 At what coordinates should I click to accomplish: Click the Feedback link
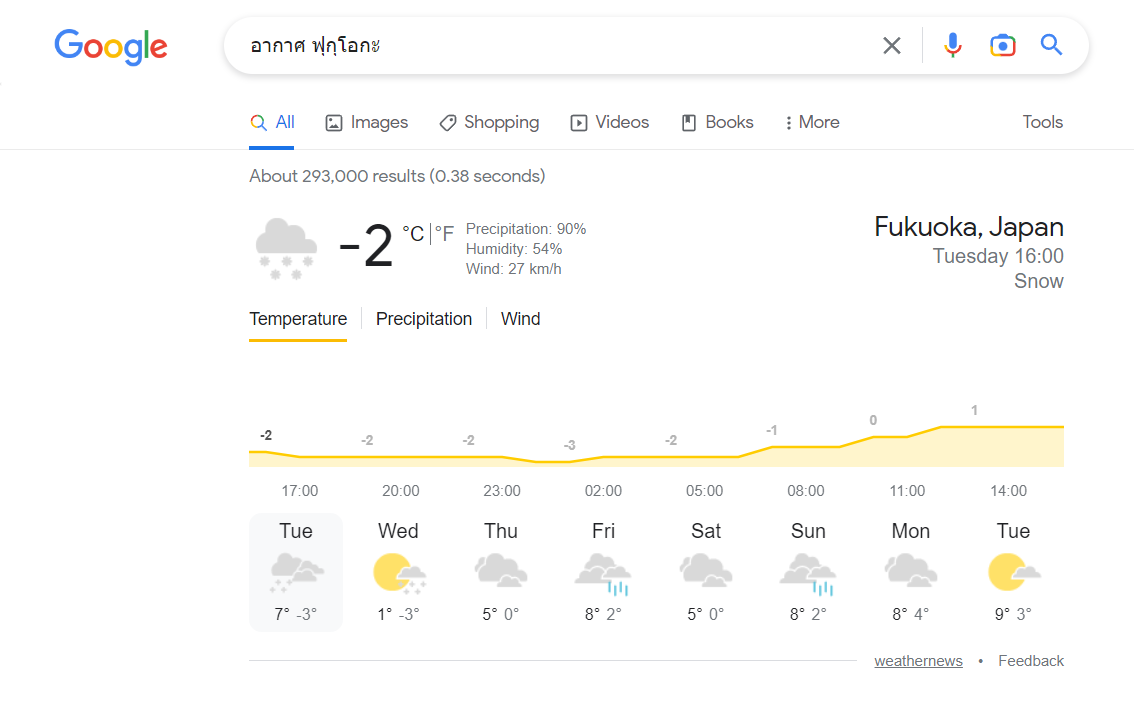(1031, 661)
